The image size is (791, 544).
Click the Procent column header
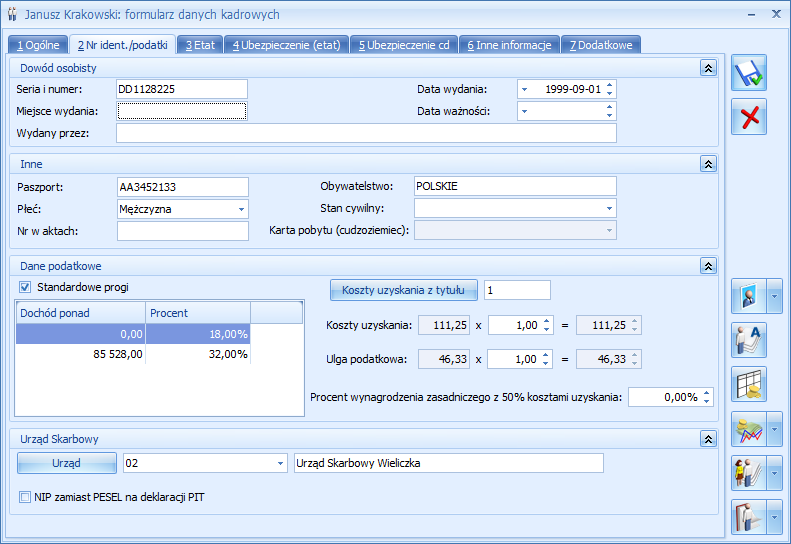(198, 313)
